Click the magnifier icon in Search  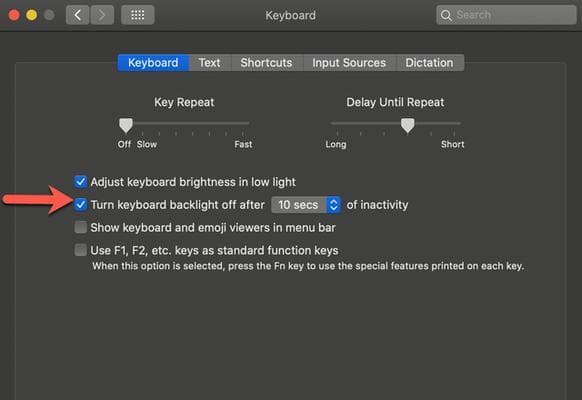tap(446, 15)
